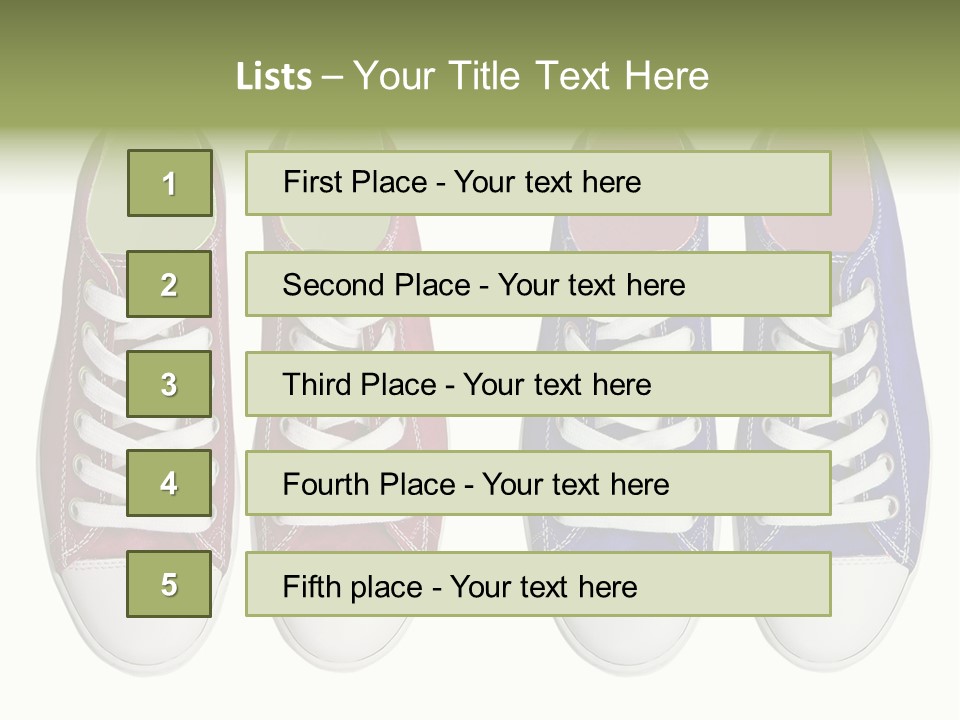Click the number 5 box

pos(169,584)
